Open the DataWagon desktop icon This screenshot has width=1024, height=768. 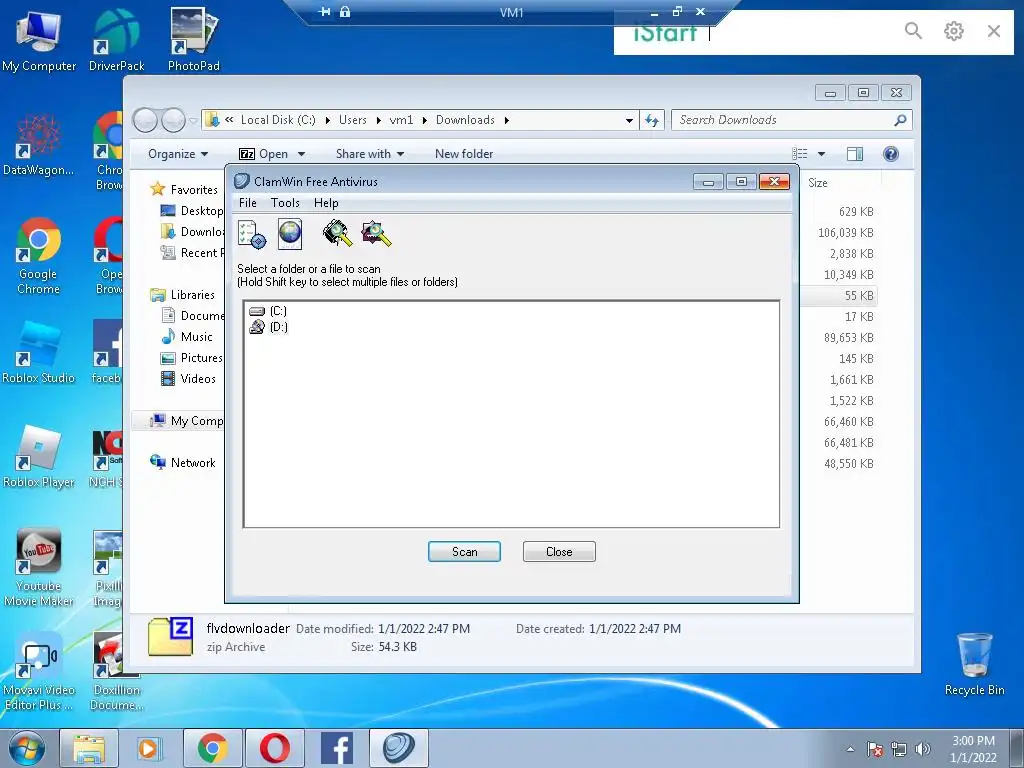tap(38, 145)
